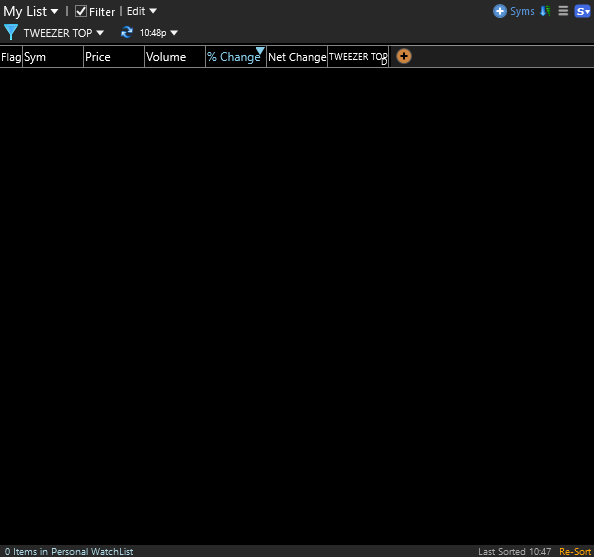Open the TWEEZER TOP filter dropdown

tap(64, 33)
